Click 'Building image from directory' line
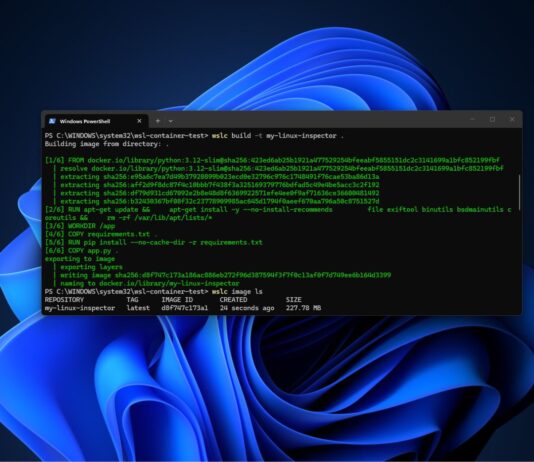 click(x=107, y=144)
